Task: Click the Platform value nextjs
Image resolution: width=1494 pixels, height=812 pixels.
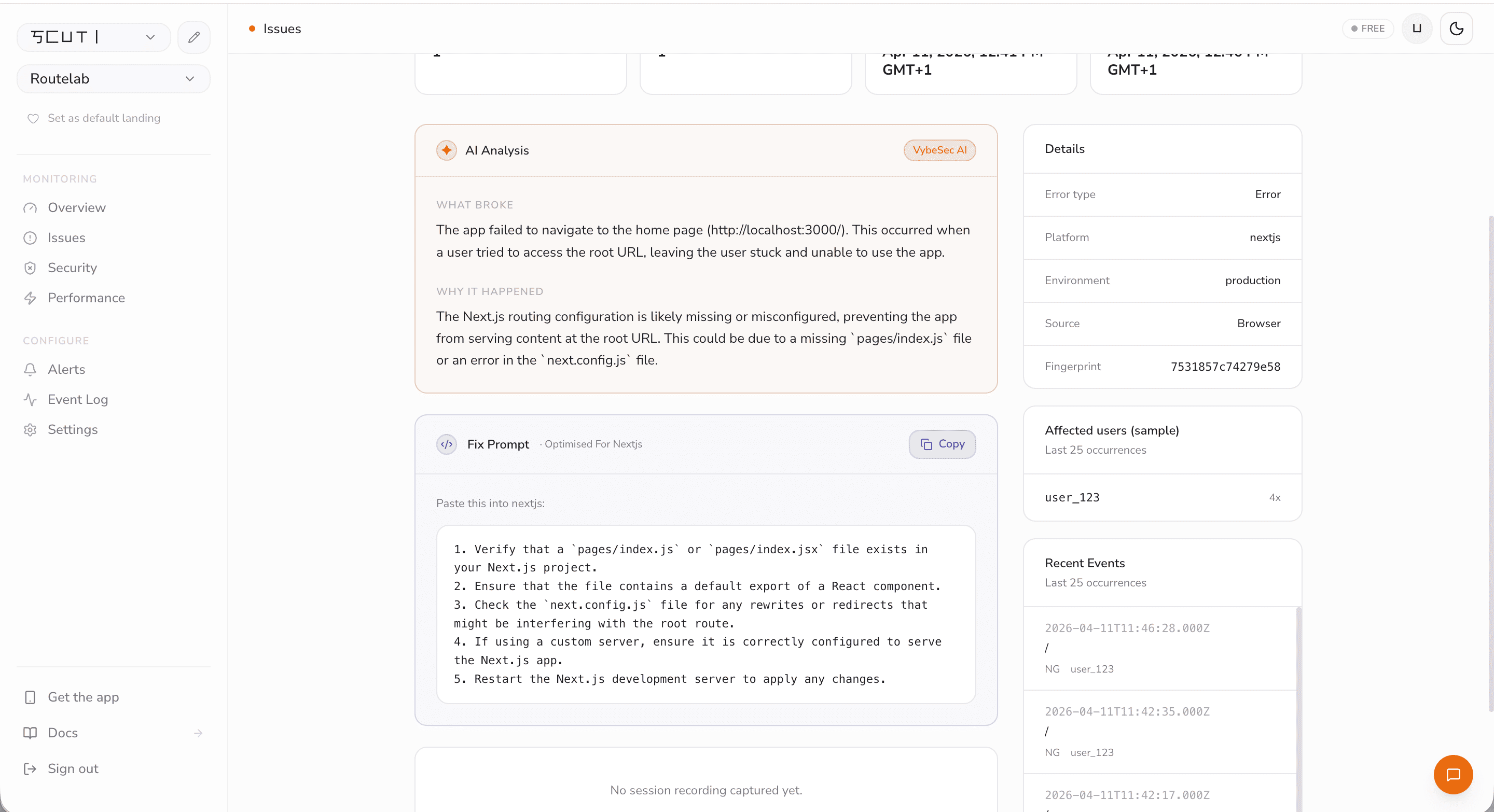Action: tap(1264, 237)
